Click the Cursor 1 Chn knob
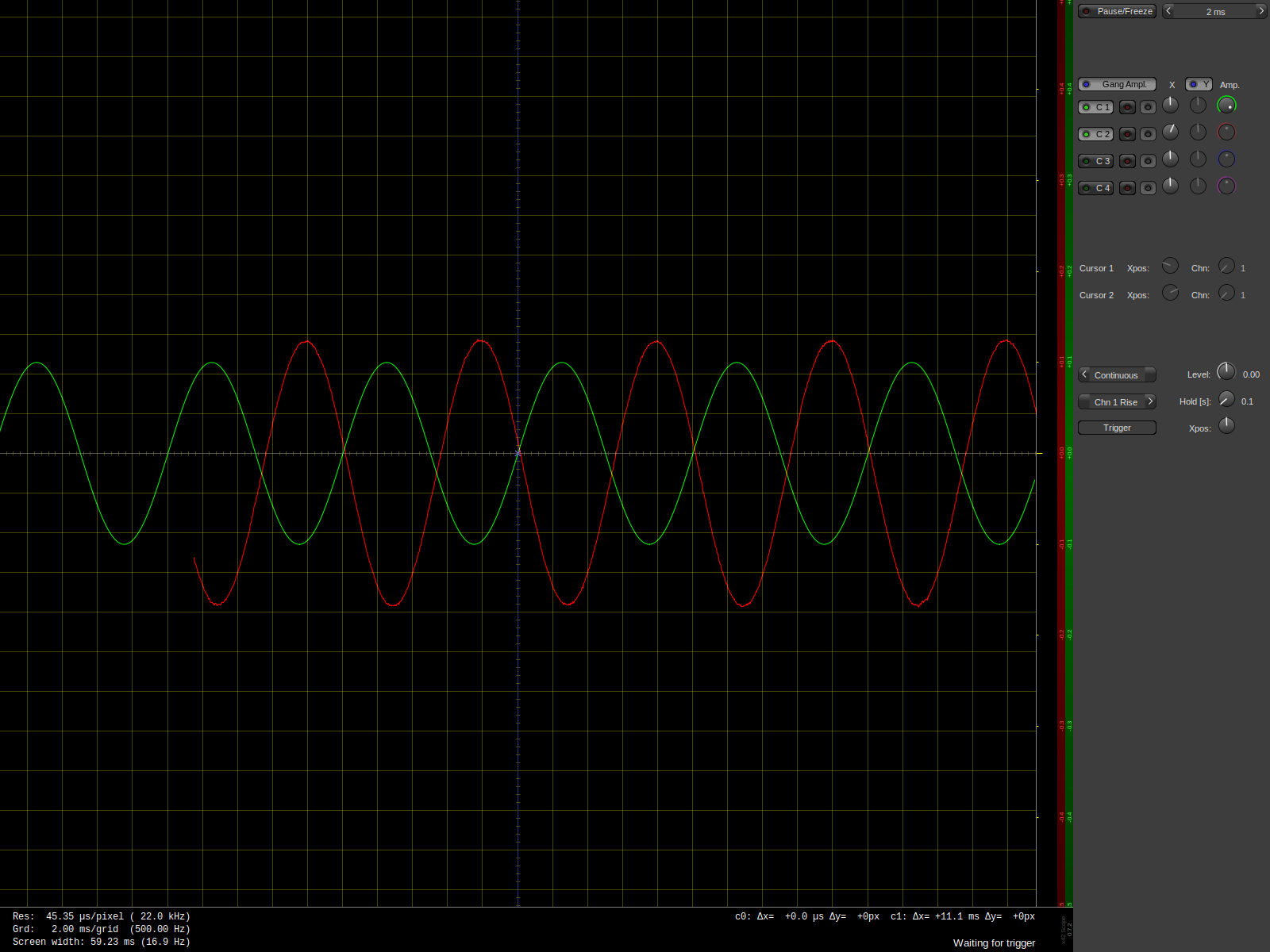 [1227, 265]
